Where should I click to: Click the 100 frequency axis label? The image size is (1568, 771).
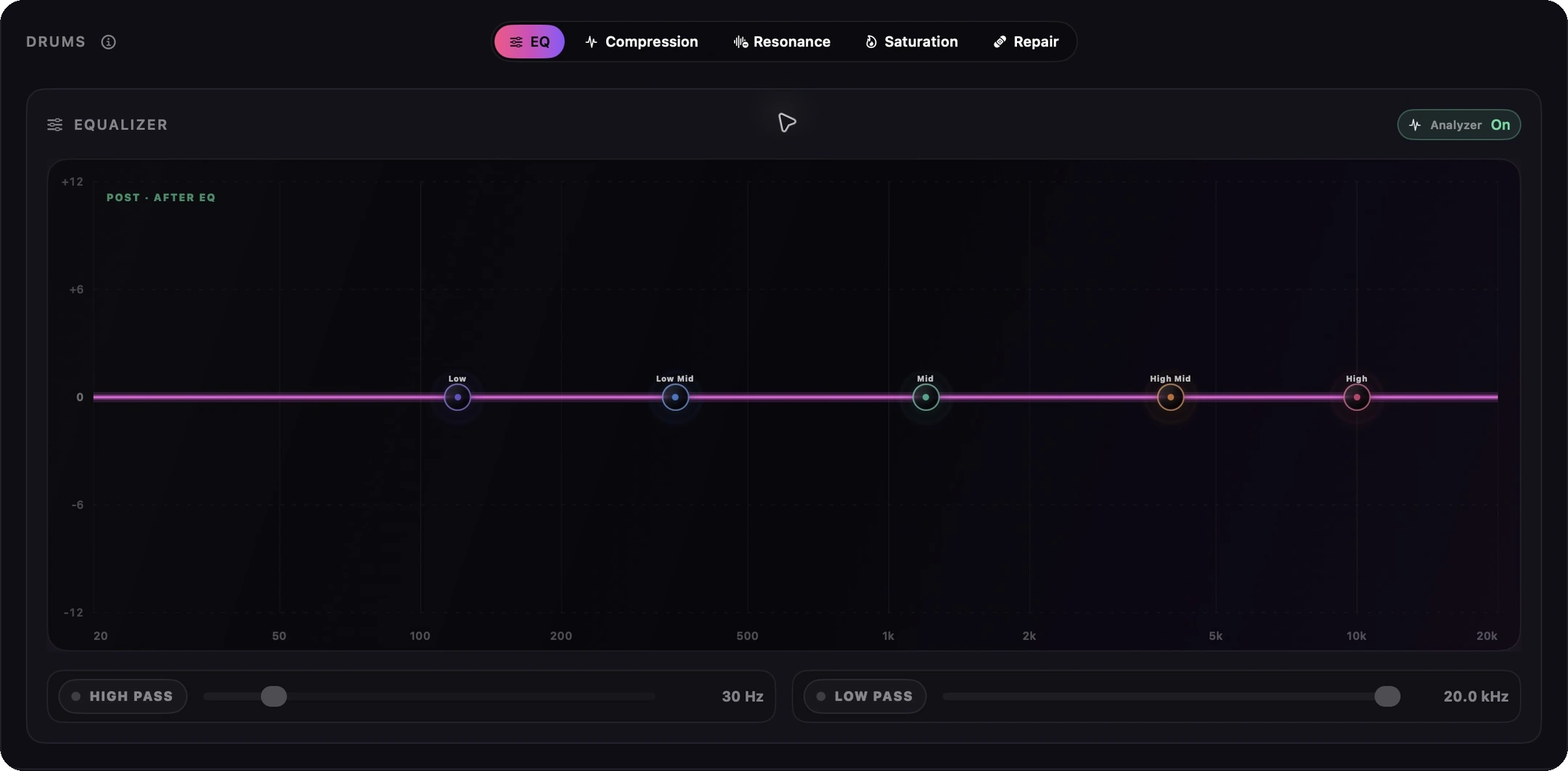[420, 636]
